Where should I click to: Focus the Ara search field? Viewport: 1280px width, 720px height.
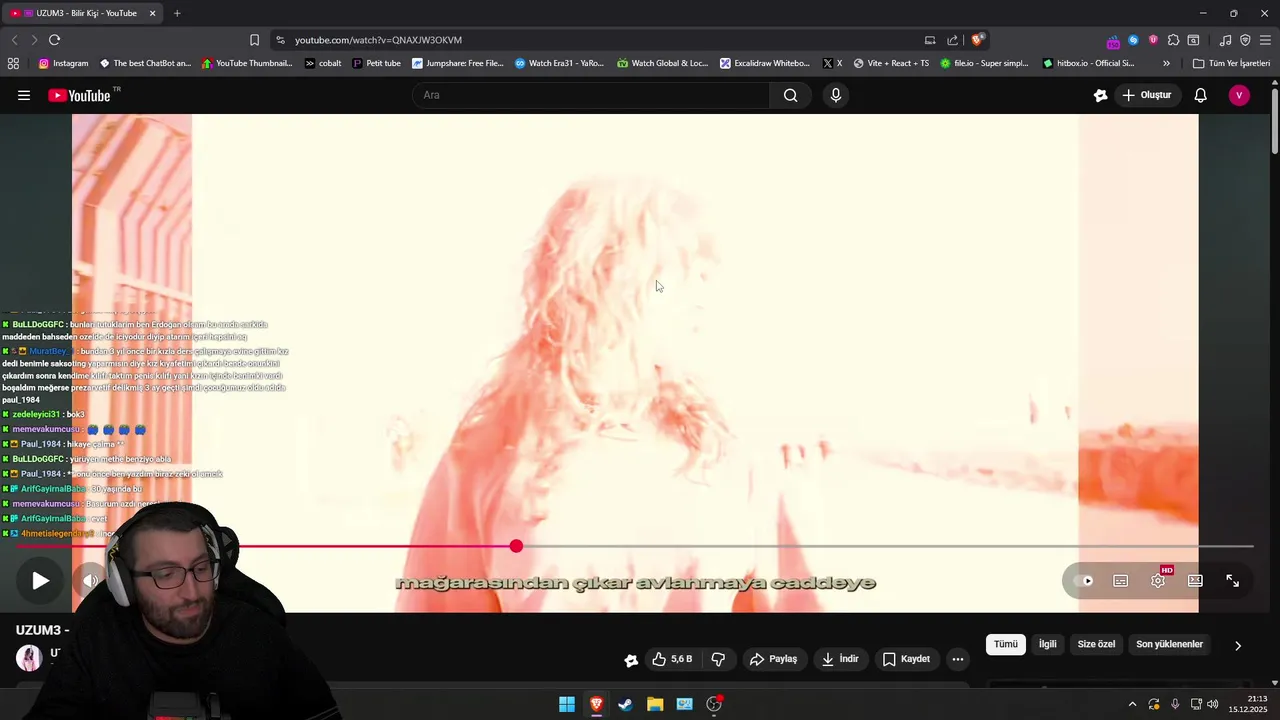coord(591,95)
